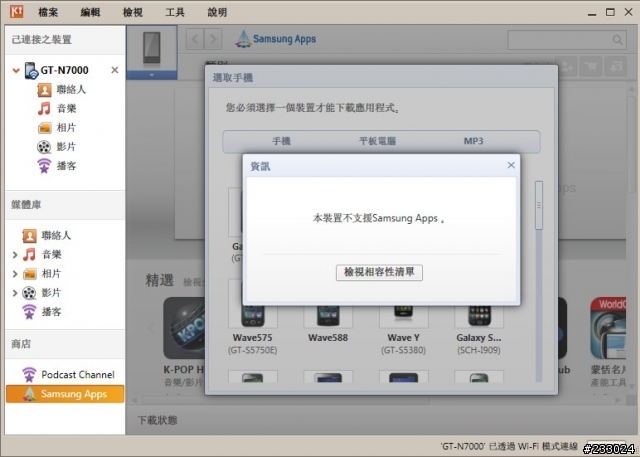640x457 pixels.
Task: Open the shopping cart icon
Action: [x=591, y=67]
